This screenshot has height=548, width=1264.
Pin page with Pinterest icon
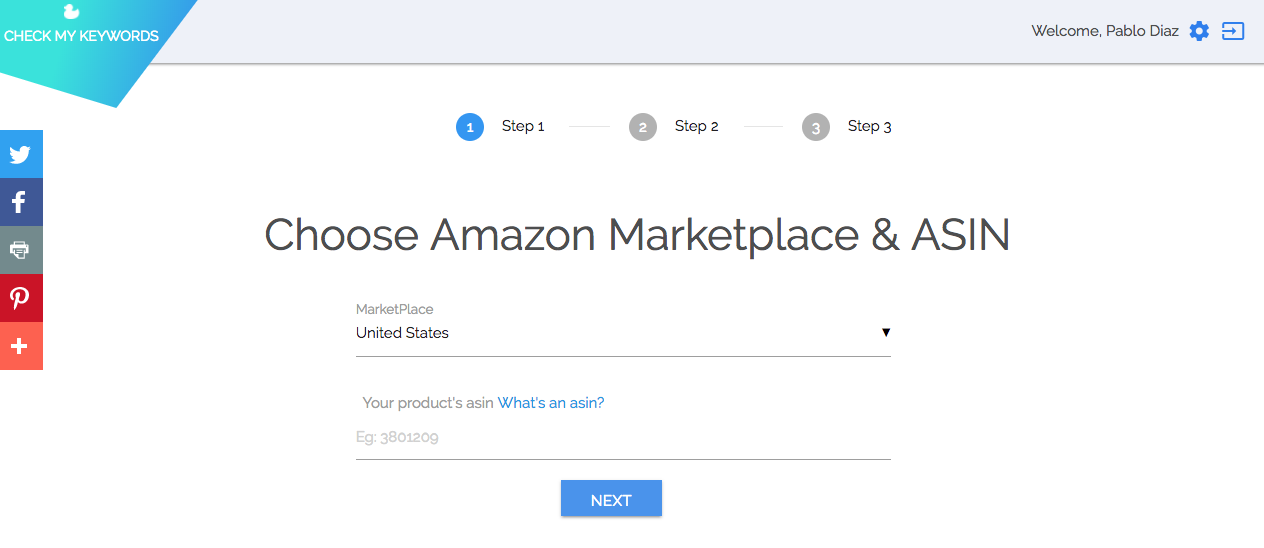click(20, 298)
